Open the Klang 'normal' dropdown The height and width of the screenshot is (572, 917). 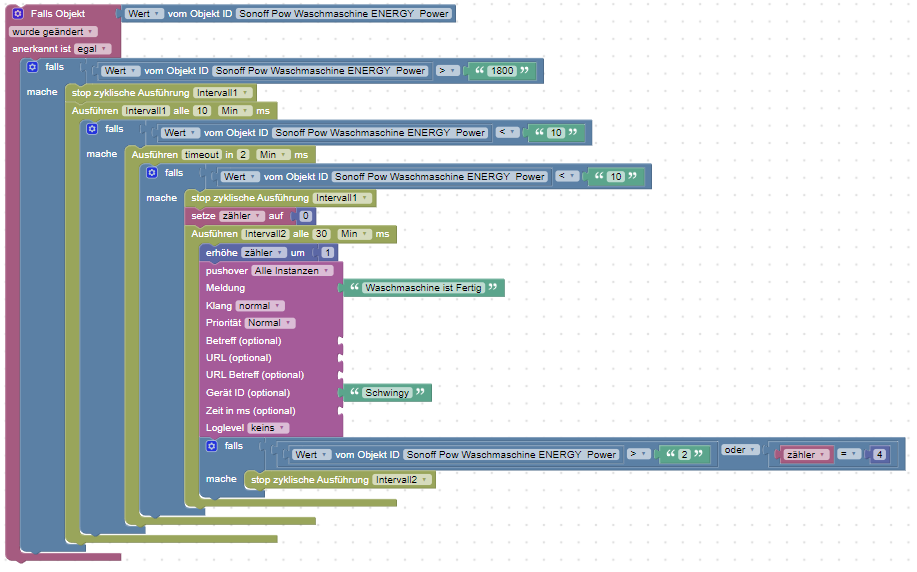(260, 305)
